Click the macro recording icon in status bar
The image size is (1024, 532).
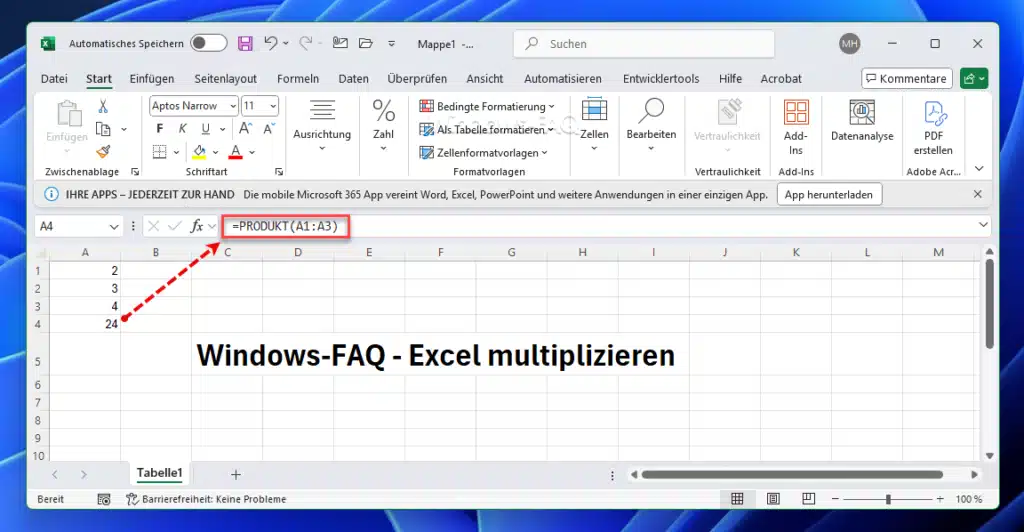pyautogui.click(x=104, y=499)
